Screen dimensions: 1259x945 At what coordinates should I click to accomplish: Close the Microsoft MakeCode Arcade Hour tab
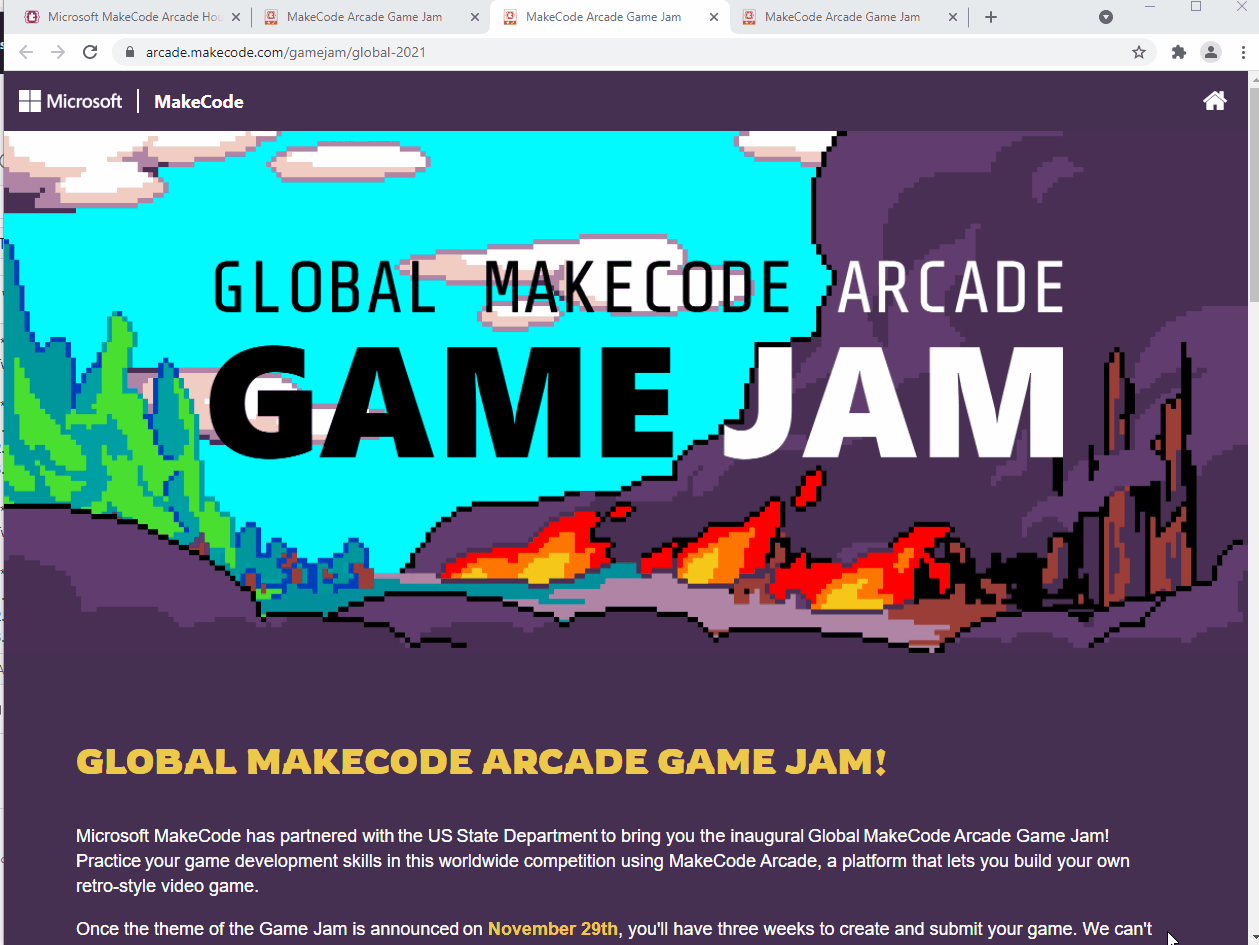pos(236,17)
